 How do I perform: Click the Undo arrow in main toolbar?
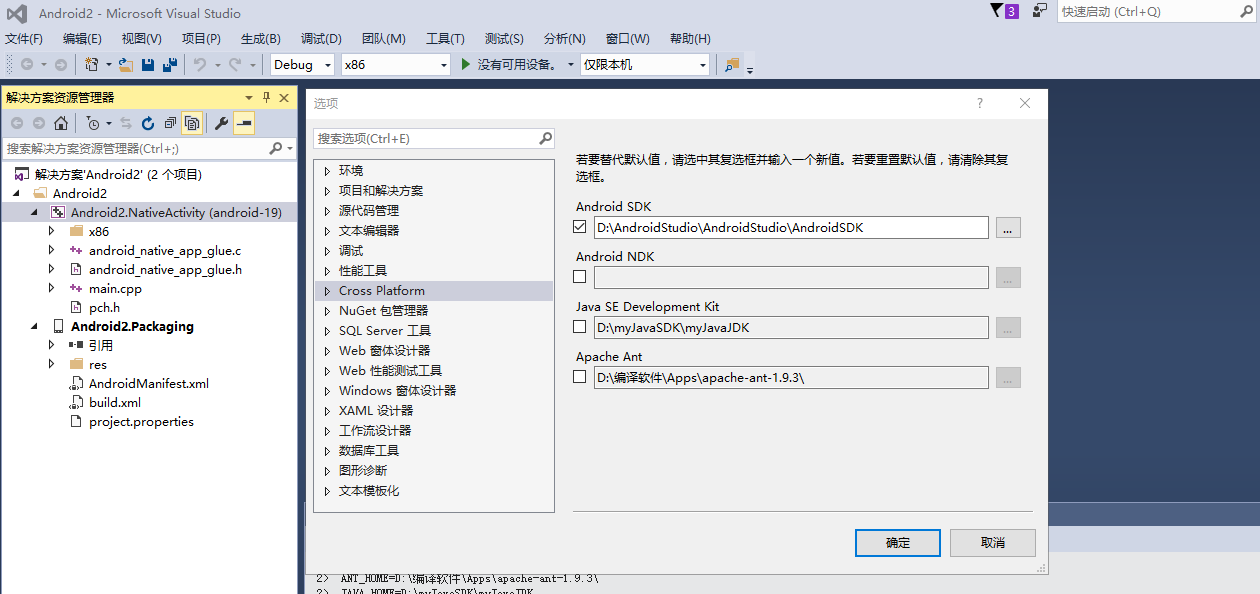(x=199, y=64)
